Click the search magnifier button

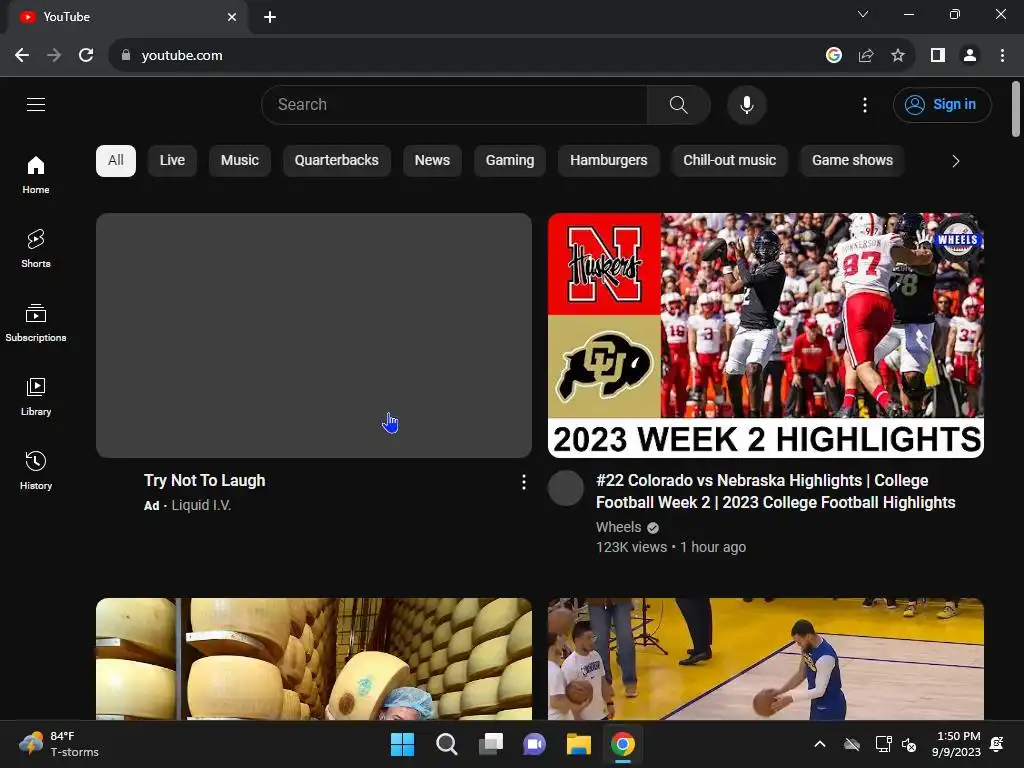point(679,104)
